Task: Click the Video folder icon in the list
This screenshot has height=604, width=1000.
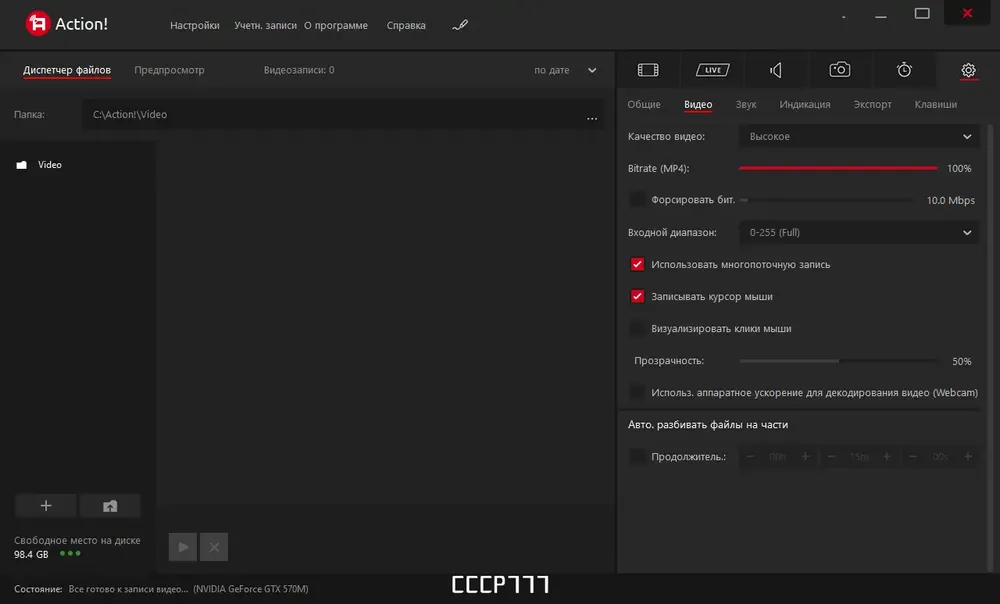Action: 22,165
